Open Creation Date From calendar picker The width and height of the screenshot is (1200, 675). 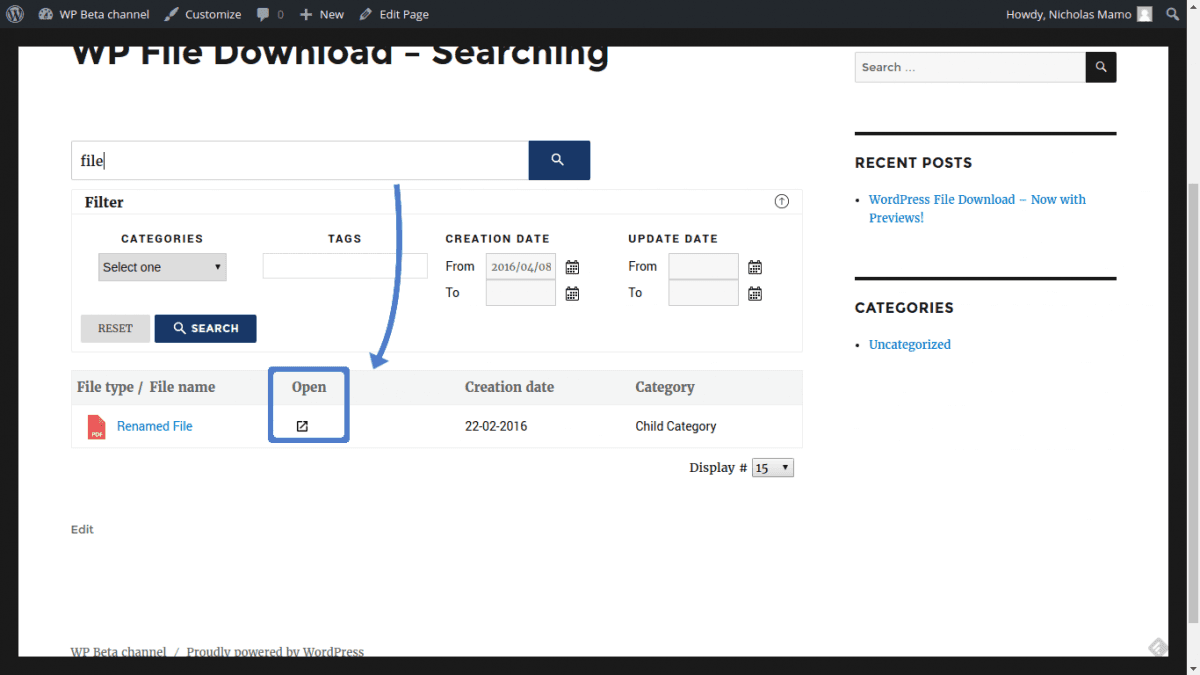point(572,267)
